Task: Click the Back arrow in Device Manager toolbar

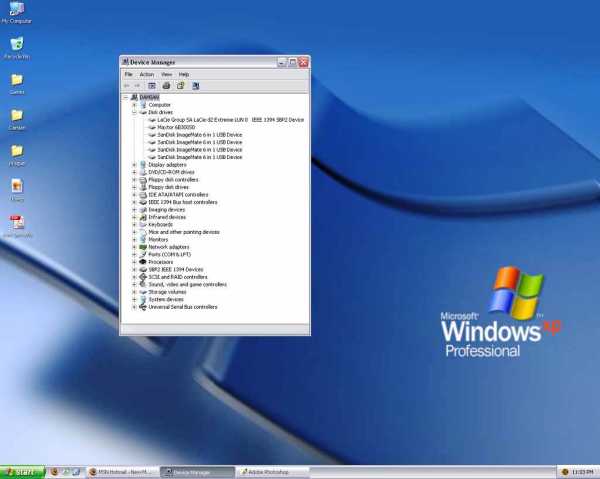Action: pyautogui.click(x=127, y=86)
